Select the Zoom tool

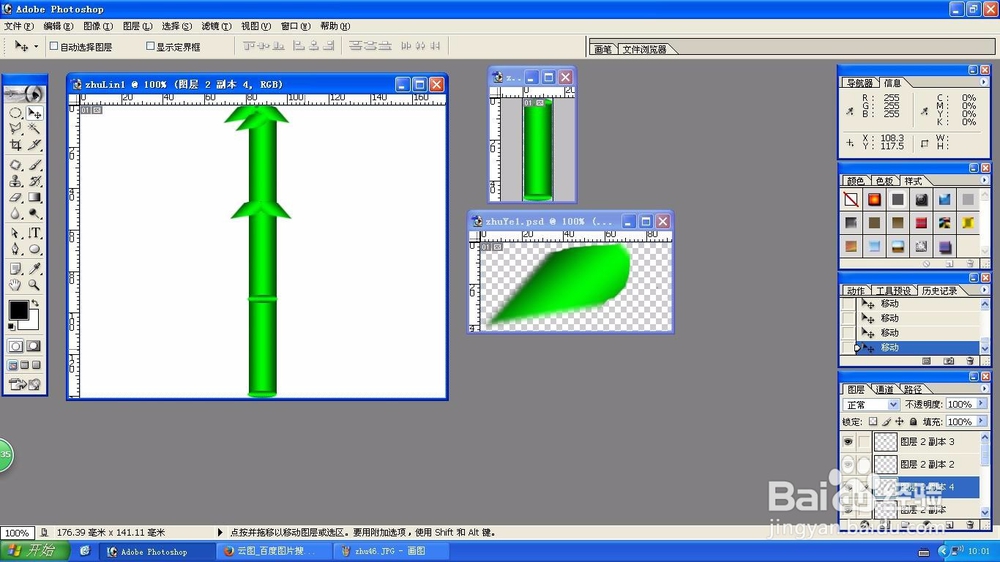coord(34,285)
